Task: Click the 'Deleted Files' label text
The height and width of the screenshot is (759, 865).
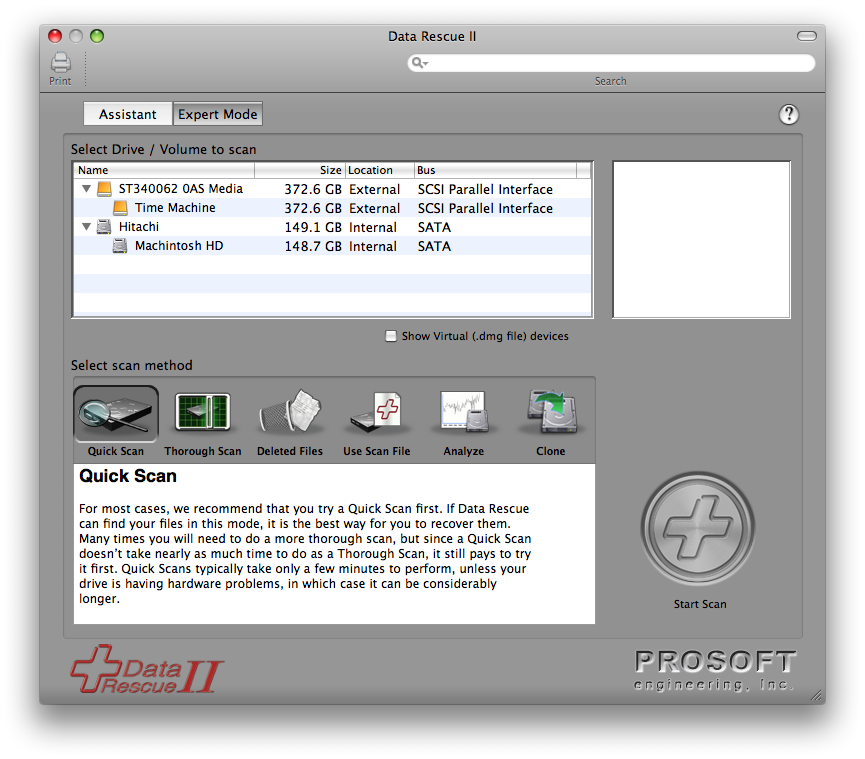Action: (x=290, y=451)
